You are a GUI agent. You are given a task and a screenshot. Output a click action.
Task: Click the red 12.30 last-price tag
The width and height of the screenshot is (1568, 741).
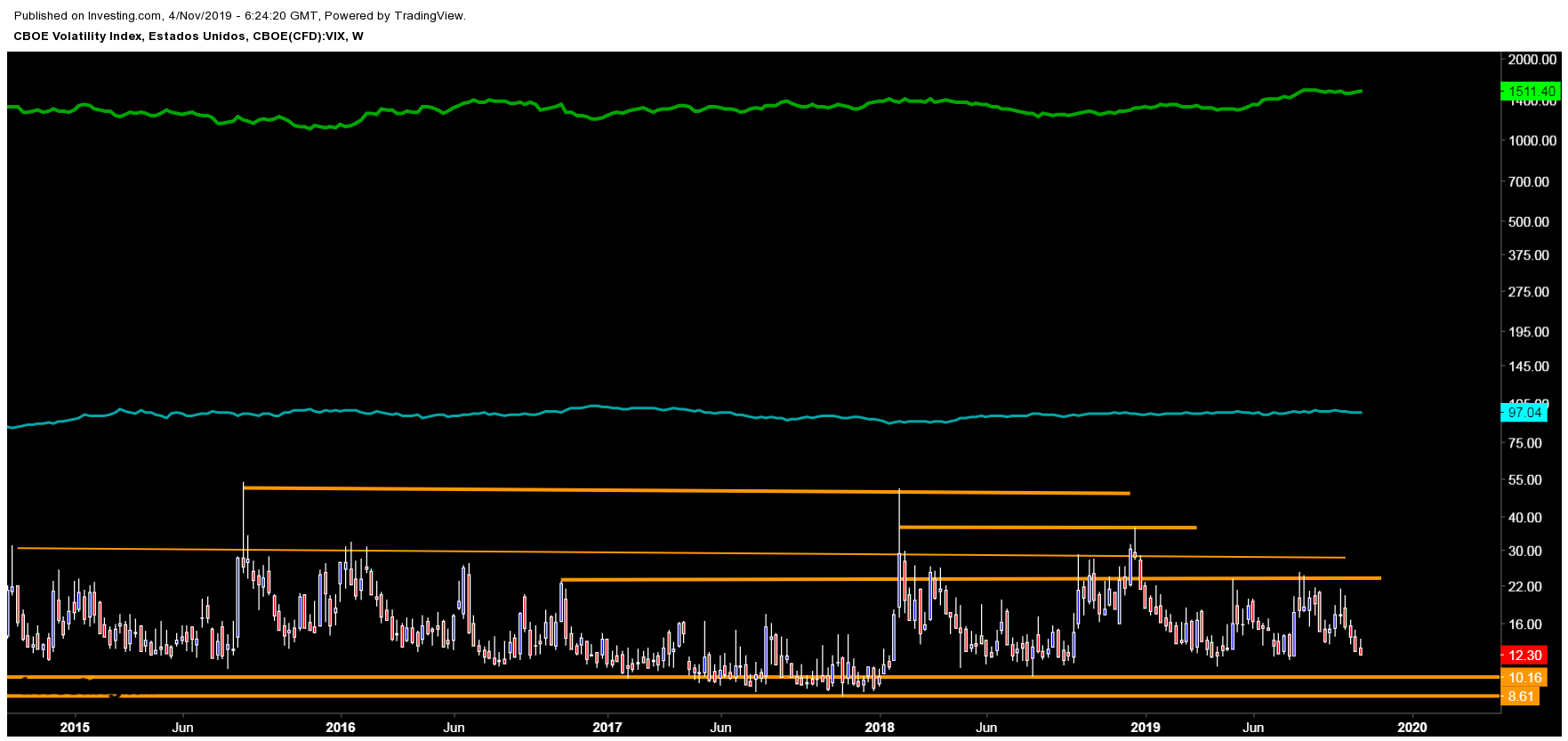[1524, 656]
